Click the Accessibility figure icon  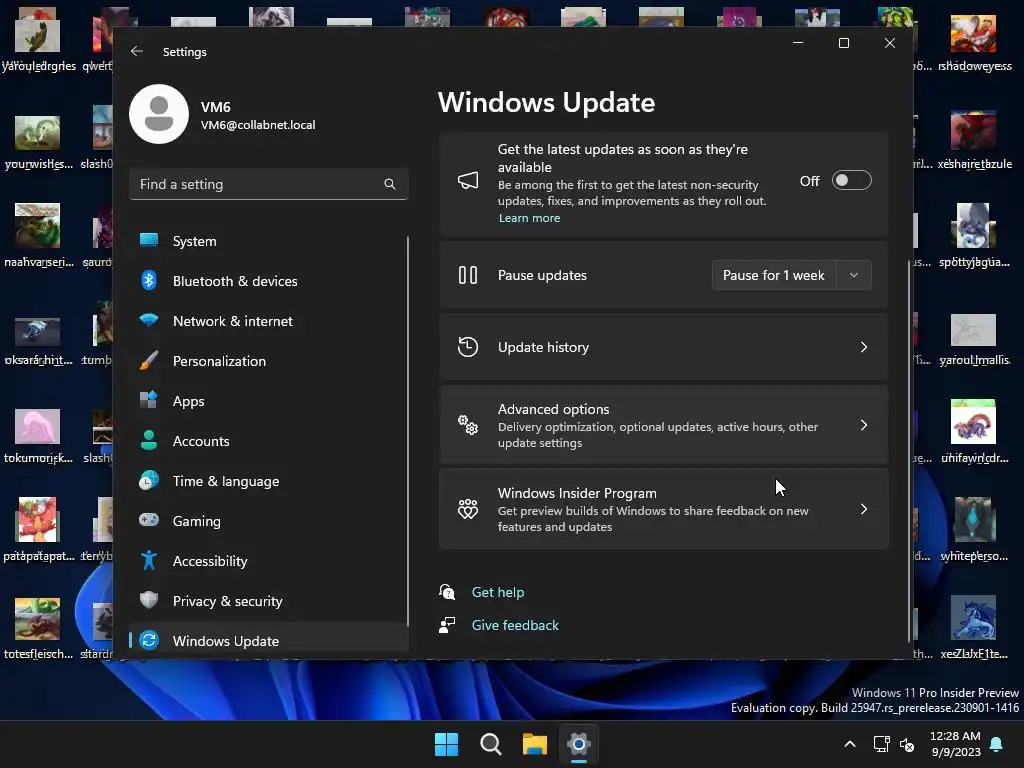[x=149, y=560]
